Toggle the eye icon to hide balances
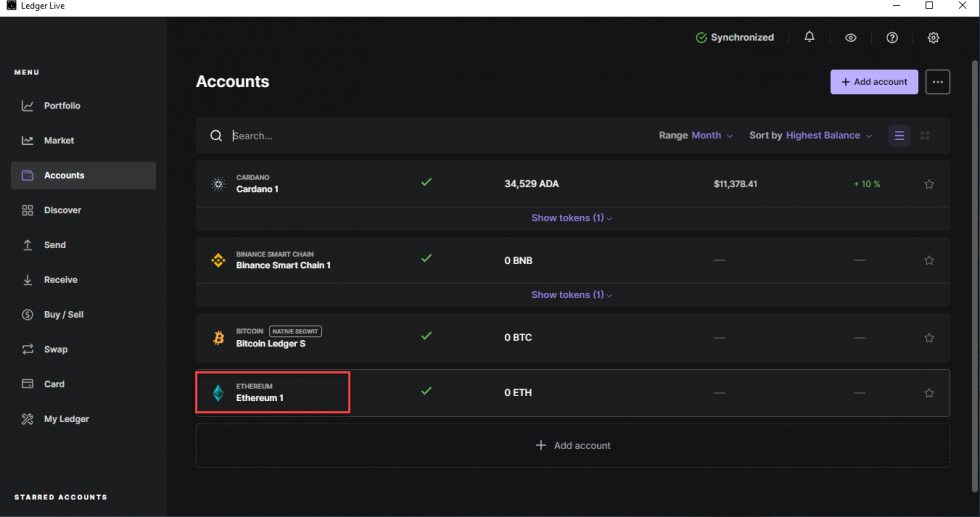 (x=851, y=38)
